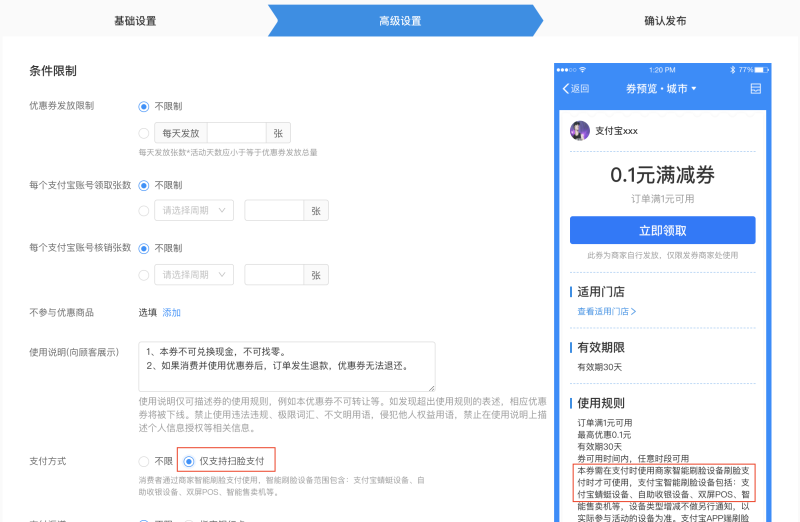Open 请选择周期 dropdown for 领取张数
800x522 pixels.
click(x=194, y=210)
